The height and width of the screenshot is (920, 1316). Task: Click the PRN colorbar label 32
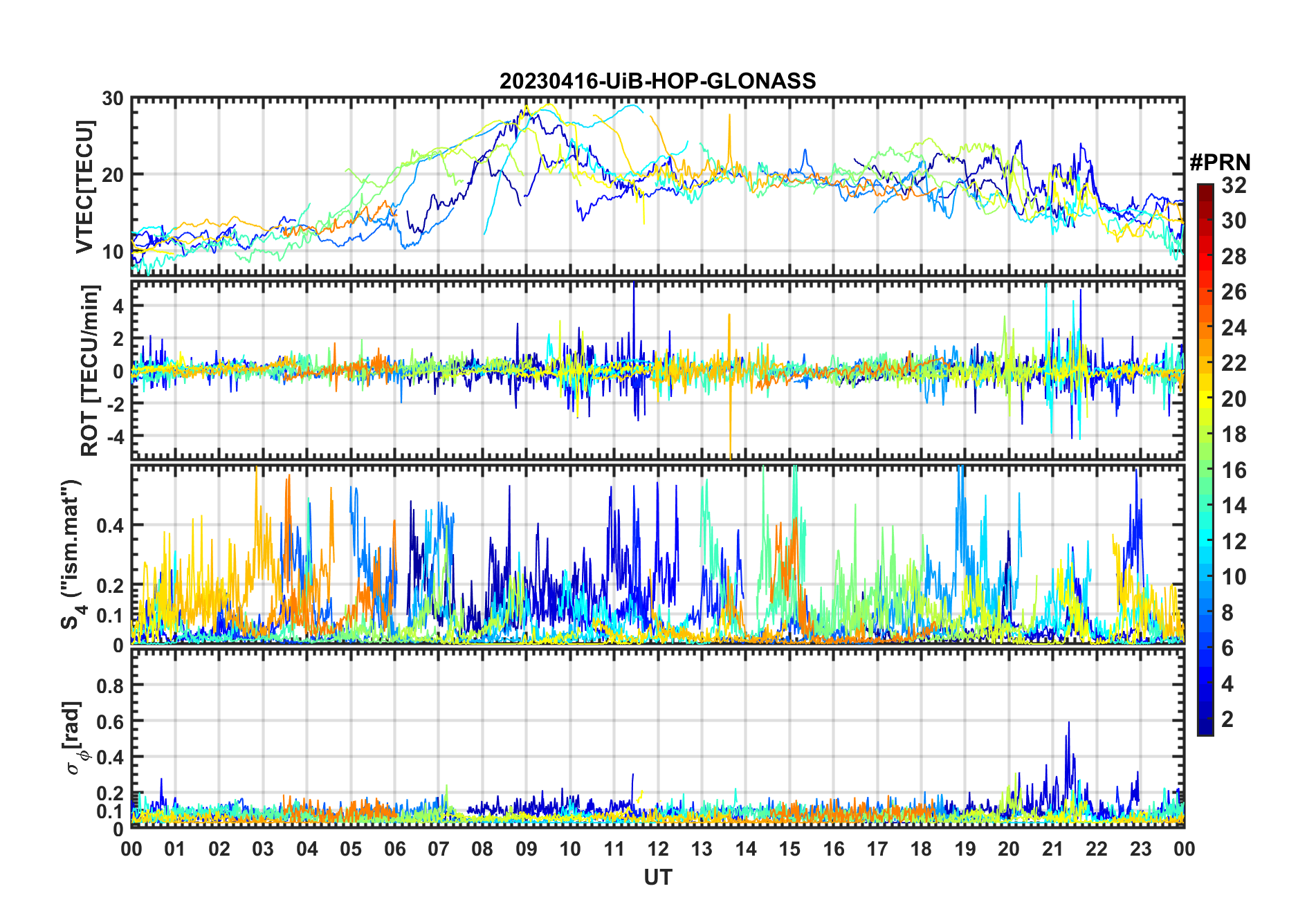tap(1234, 185)
